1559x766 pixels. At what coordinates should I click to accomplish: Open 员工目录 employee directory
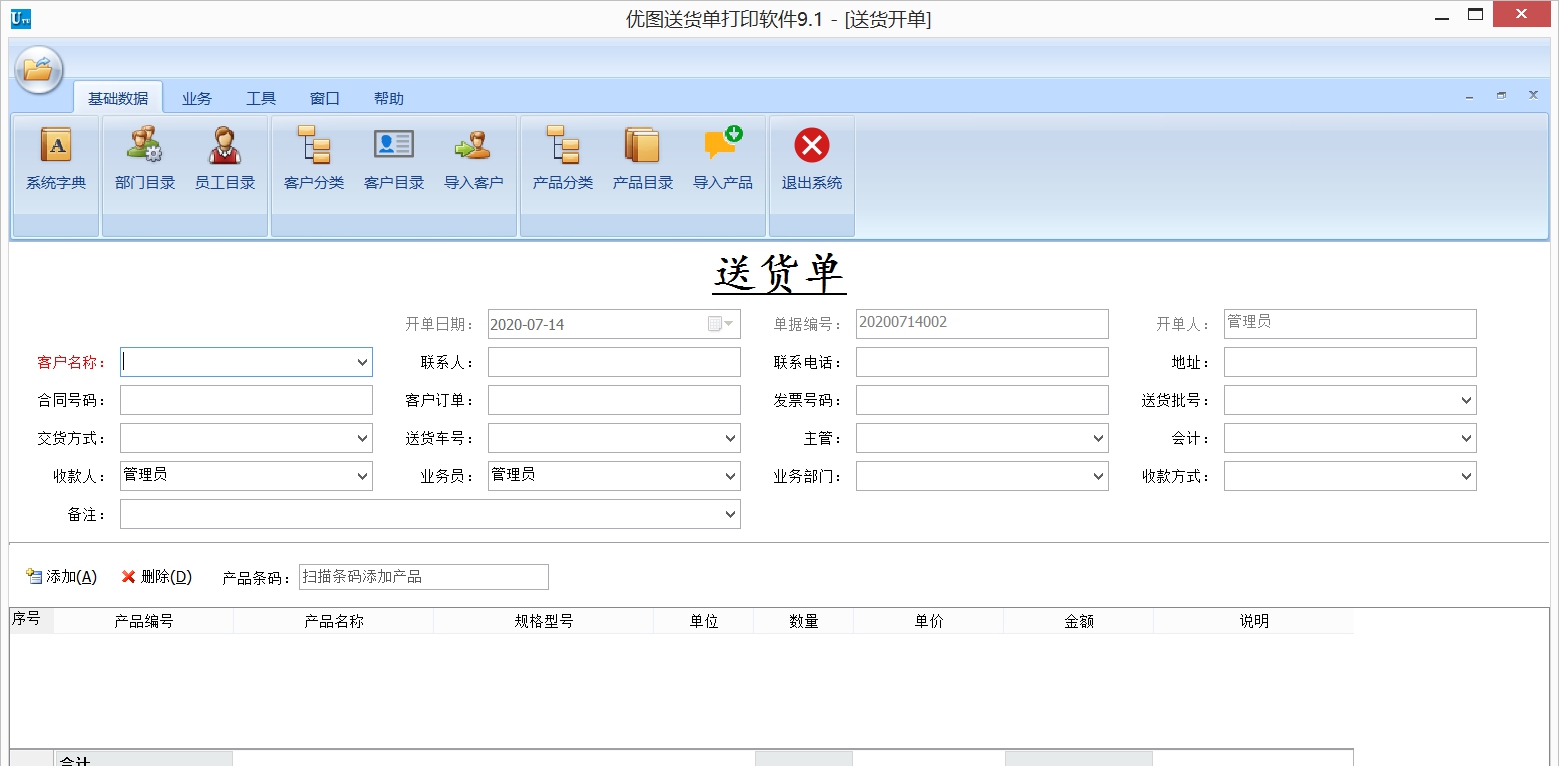[x=225, y=146]
